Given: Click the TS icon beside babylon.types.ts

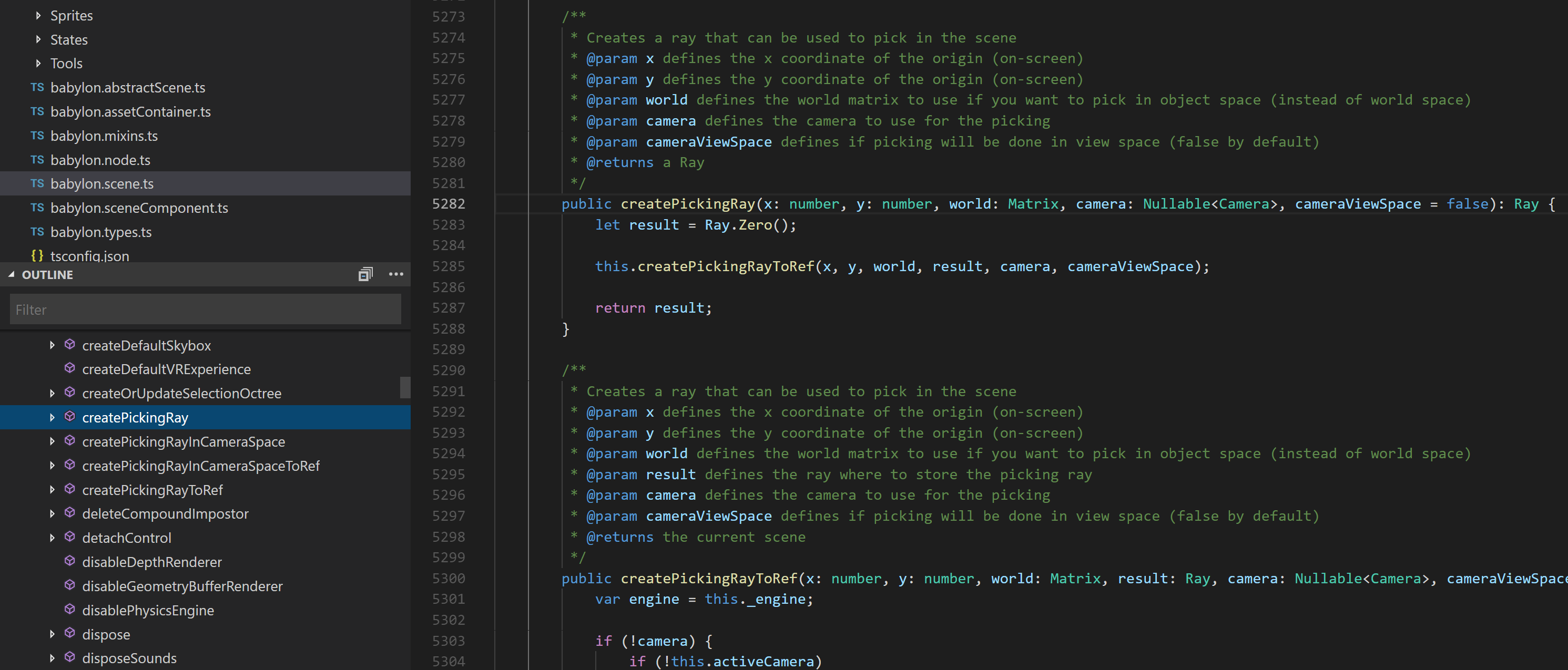Looking at the screenshot, I should click(x=37, y=232).
